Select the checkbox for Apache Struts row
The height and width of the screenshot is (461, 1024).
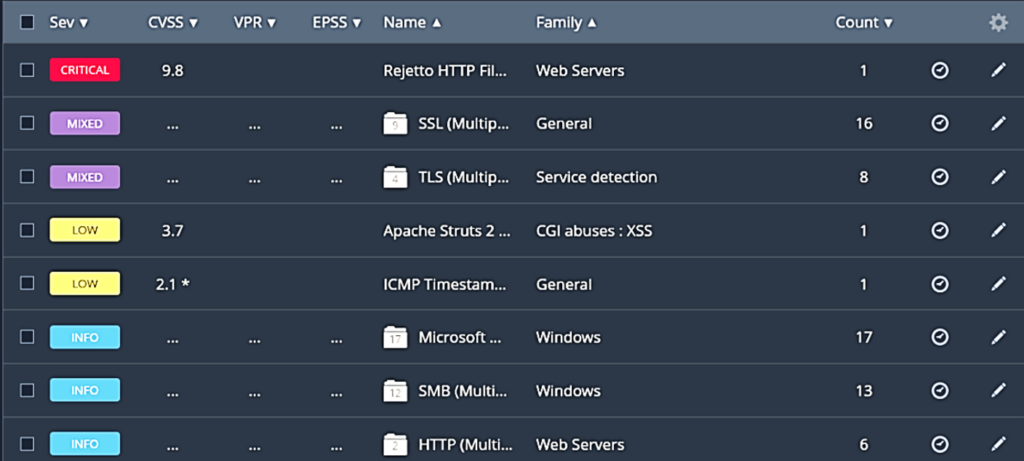pos(27,230)
